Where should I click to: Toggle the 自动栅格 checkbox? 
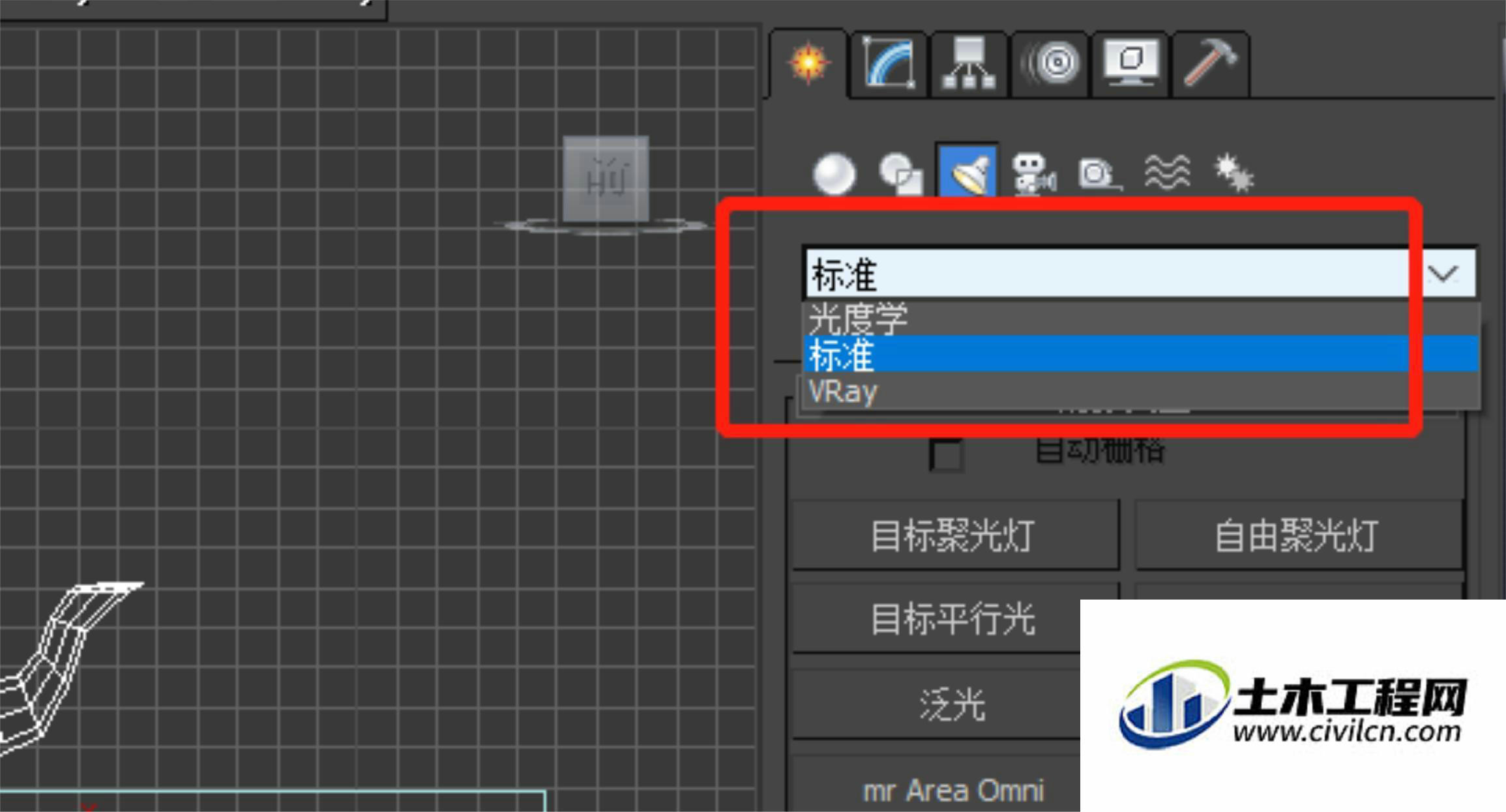pyautogui.click(x=946, y=454)
